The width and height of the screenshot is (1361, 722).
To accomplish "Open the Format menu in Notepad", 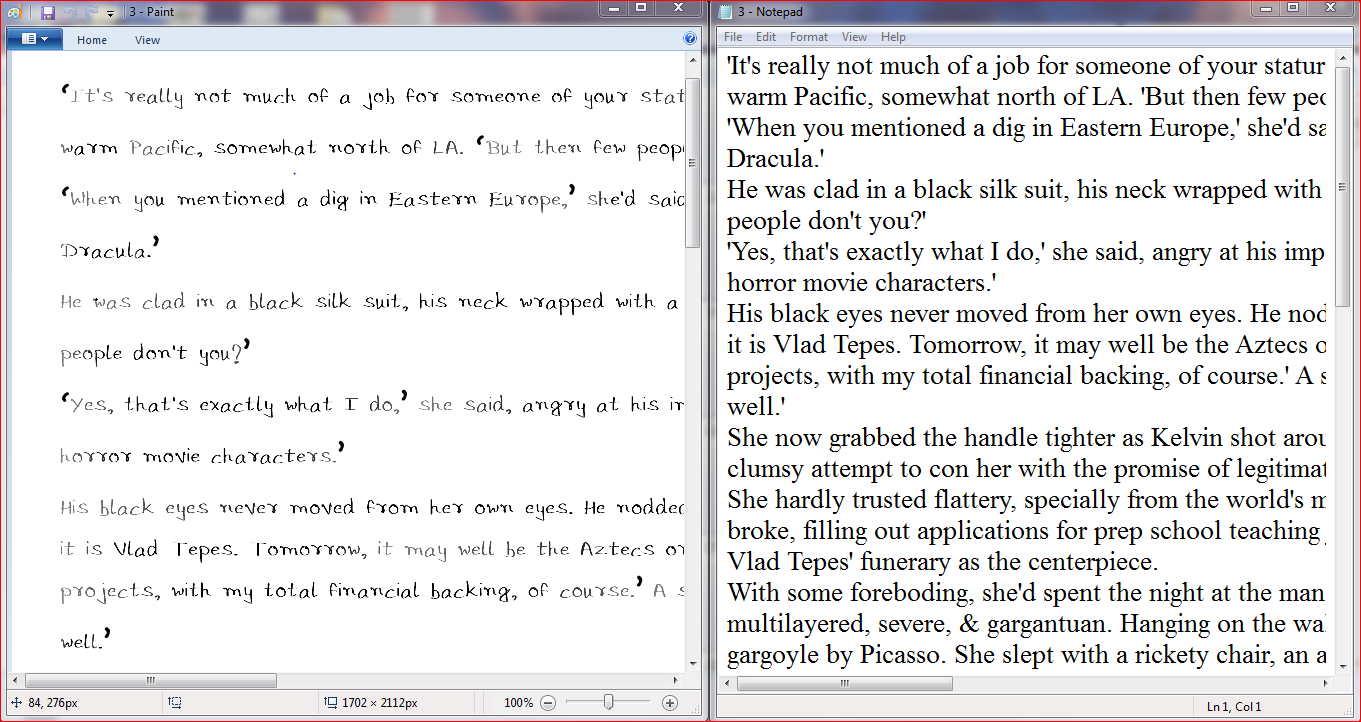I will [x=809, y=37].
